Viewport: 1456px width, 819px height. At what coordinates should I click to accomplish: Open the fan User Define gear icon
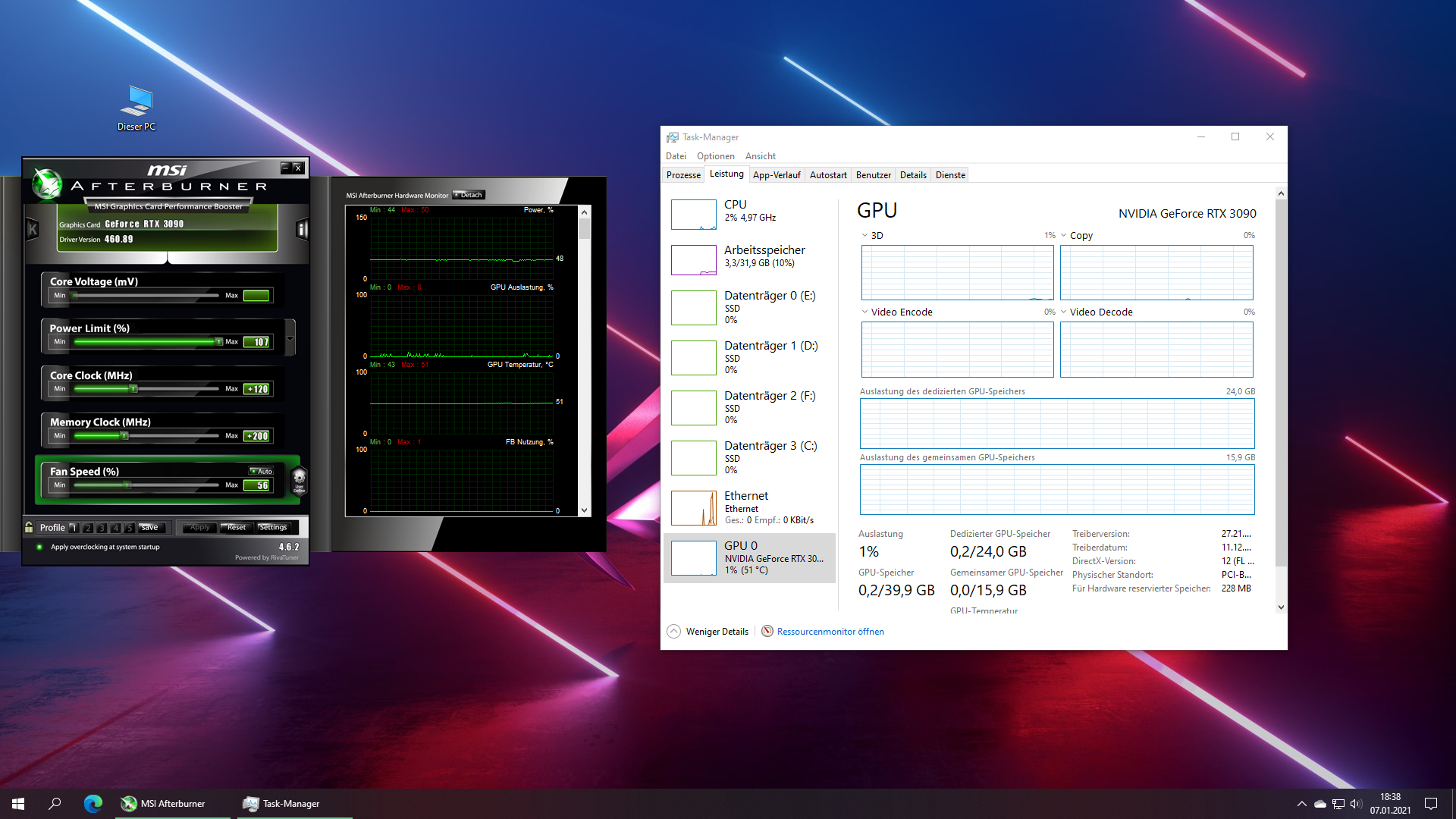[299, 480]
